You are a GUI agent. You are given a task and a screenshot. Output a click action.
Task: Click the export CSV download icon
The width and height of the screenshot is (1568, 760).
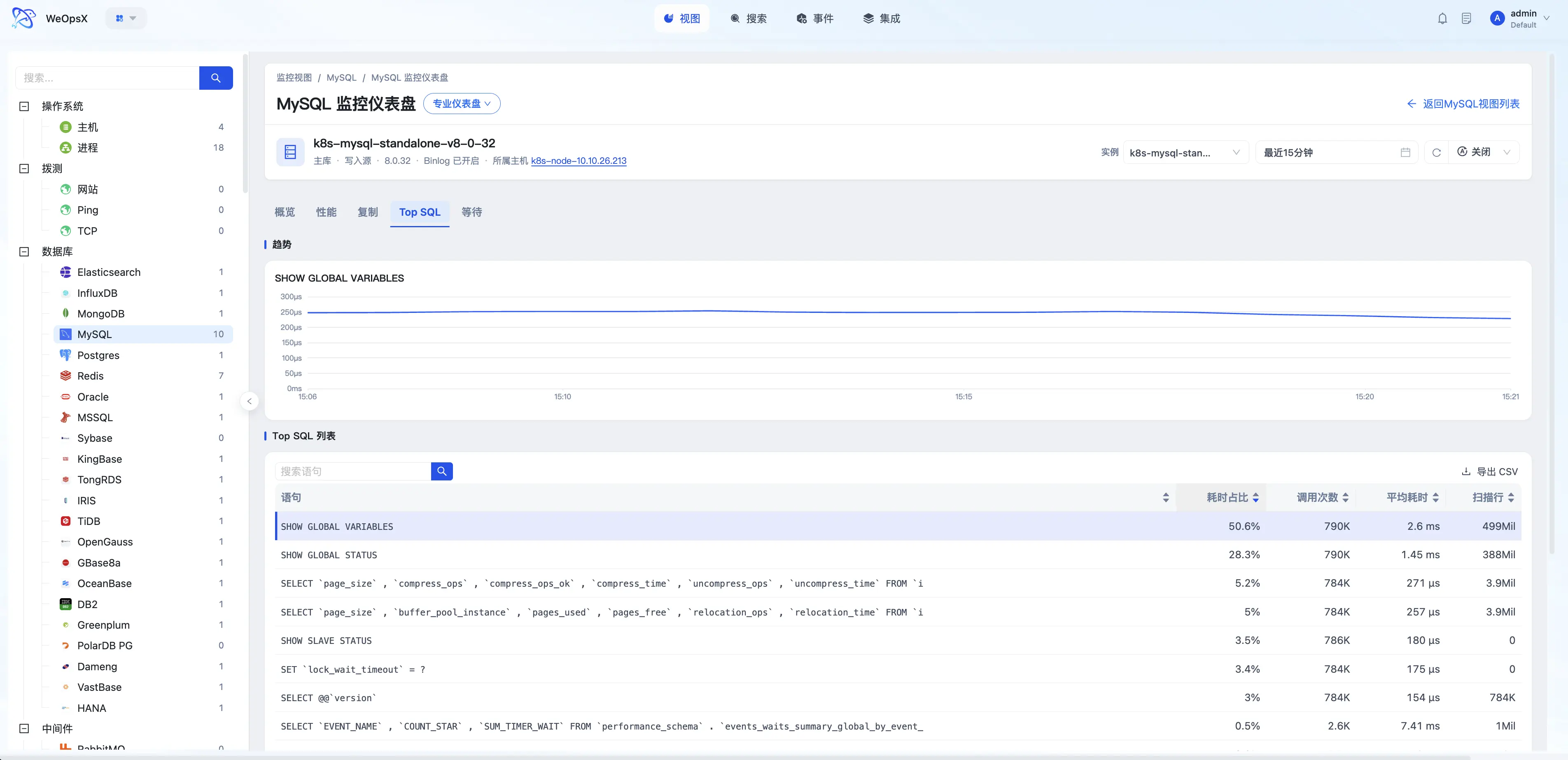pyautogui.click(x=1466, y=471)
